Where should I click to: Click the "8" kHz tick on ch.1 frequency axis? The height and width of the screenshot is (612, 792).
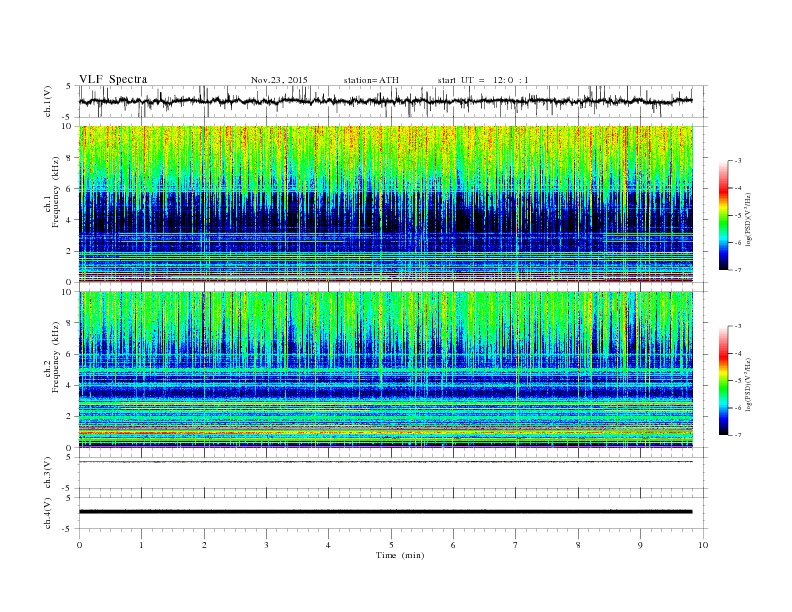[x=70, y=158]
